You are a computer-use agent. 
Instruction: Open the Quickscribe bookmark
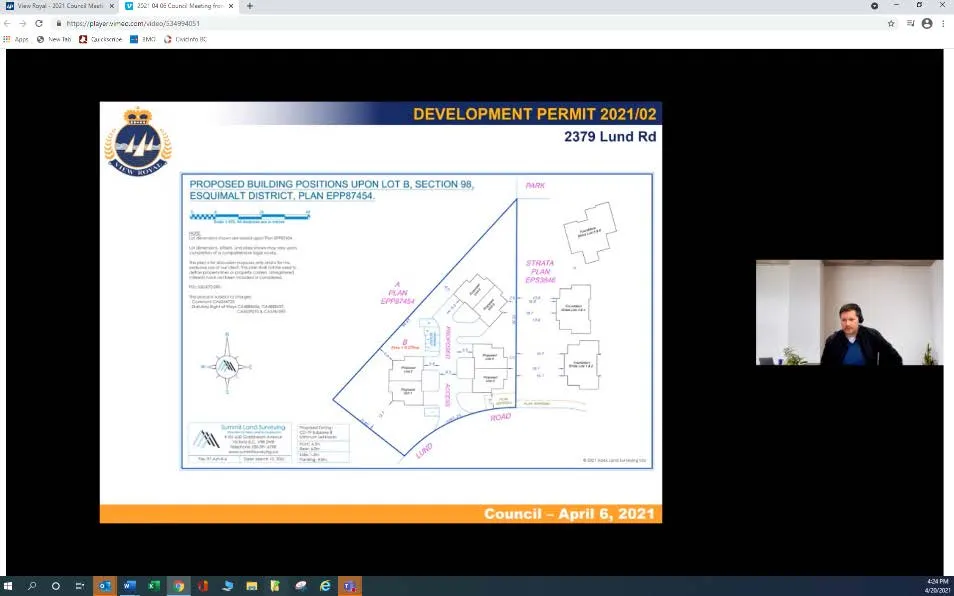click(100, 39)
